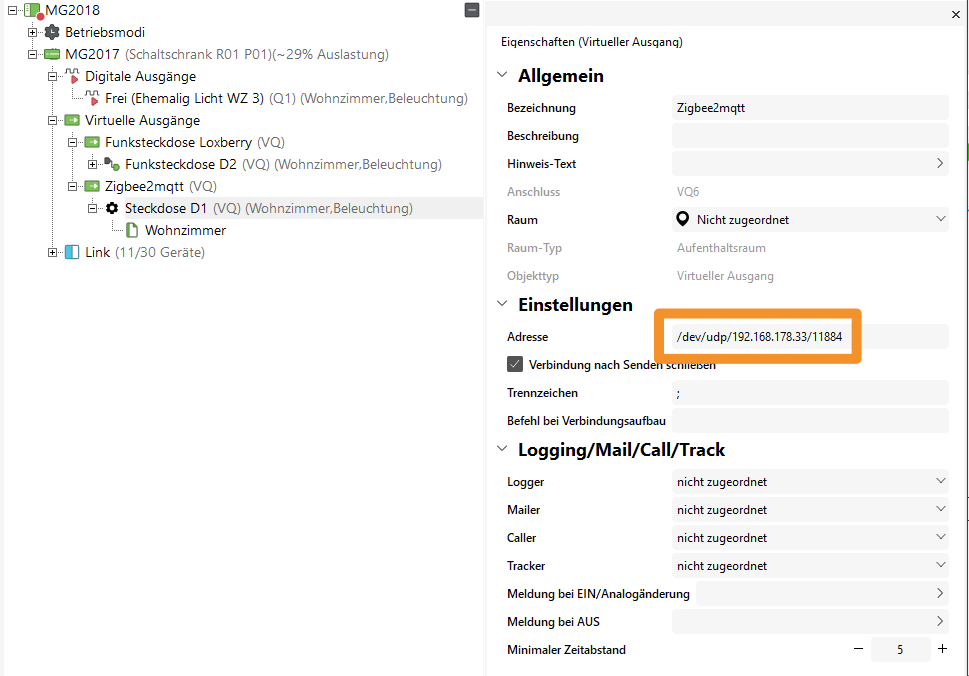Click the Steckdose D1 gear icon

112,208
